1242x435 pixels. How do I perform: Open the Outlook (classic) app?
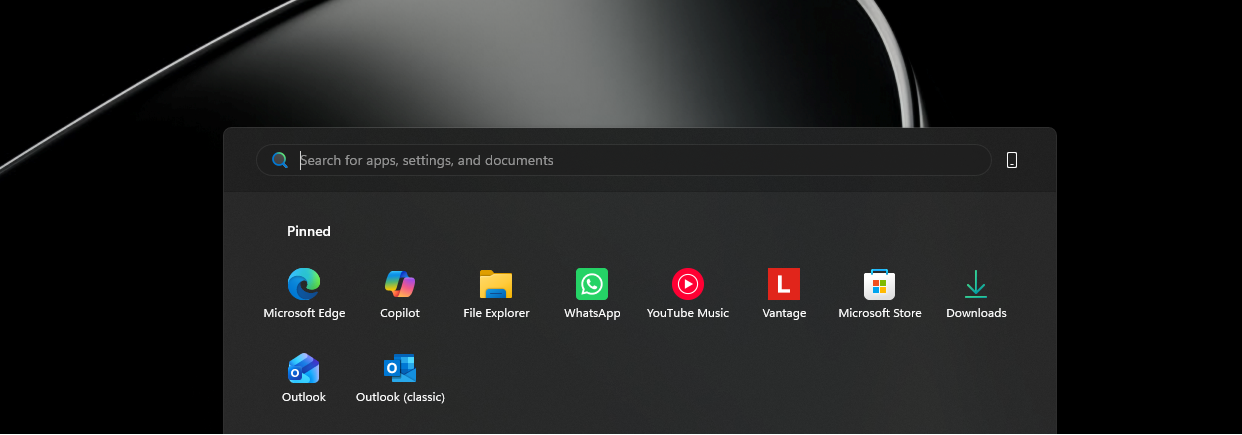(400, 378)
